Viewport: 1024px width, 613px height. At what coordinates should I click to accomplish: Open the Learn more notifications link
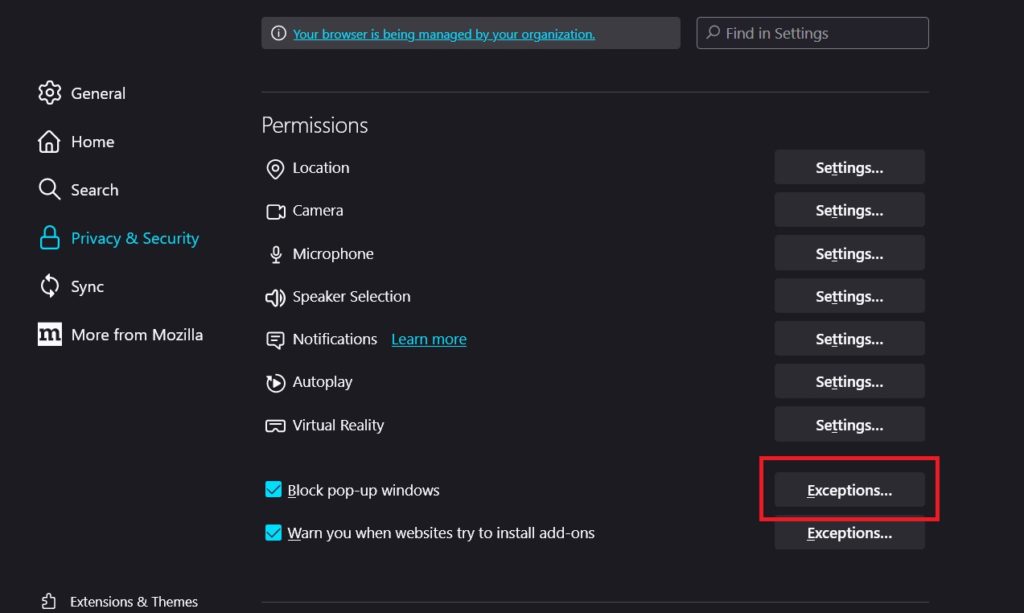coord(428,339)
